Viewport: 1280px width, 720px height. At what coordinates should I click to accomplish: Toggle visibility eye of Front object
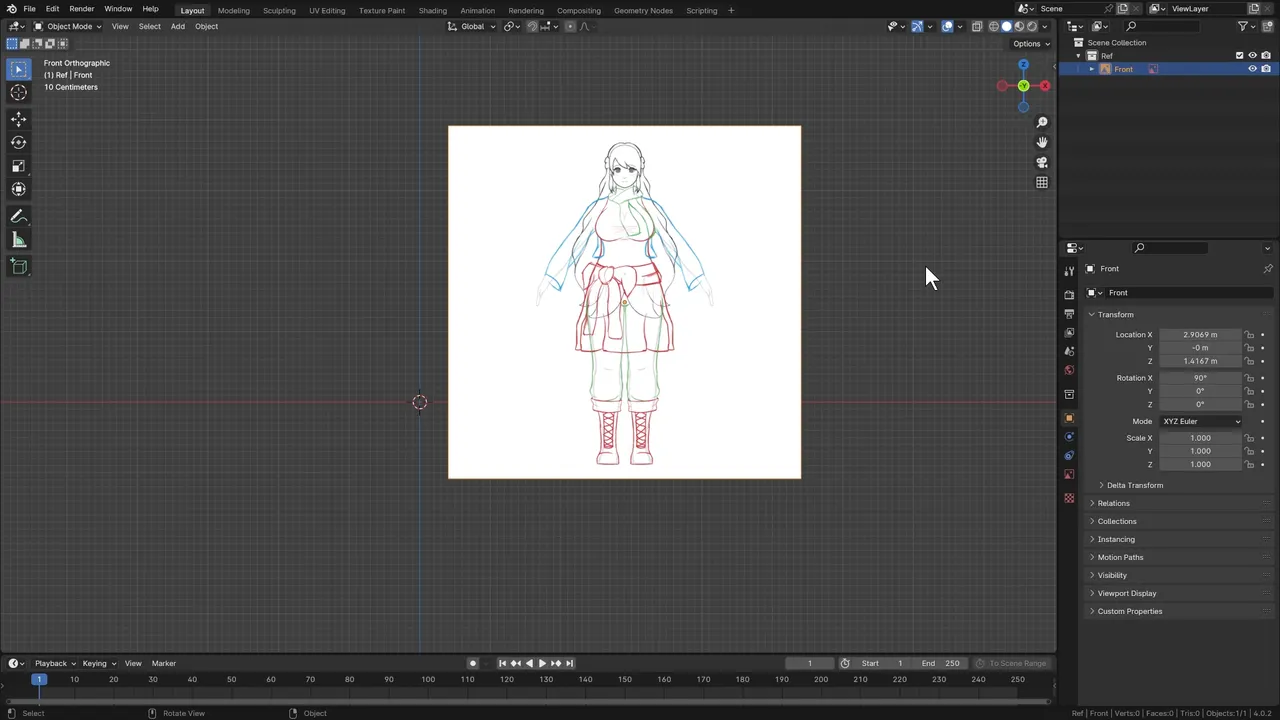point(1252,69)
